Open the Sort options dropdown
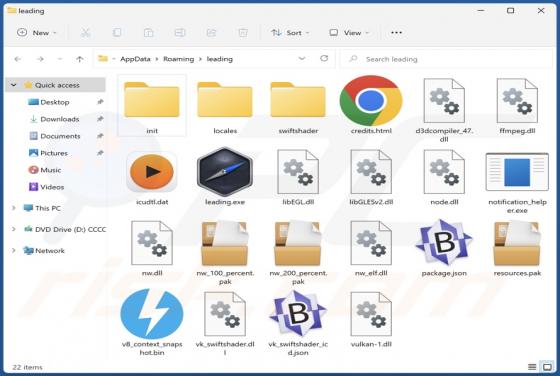 click(x=290, y=33)
